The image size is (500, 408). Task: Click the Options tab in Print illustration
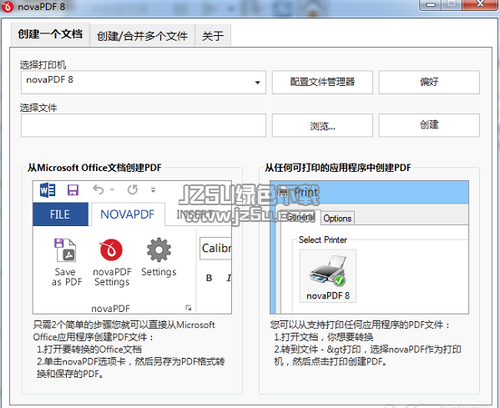point(337,218)
